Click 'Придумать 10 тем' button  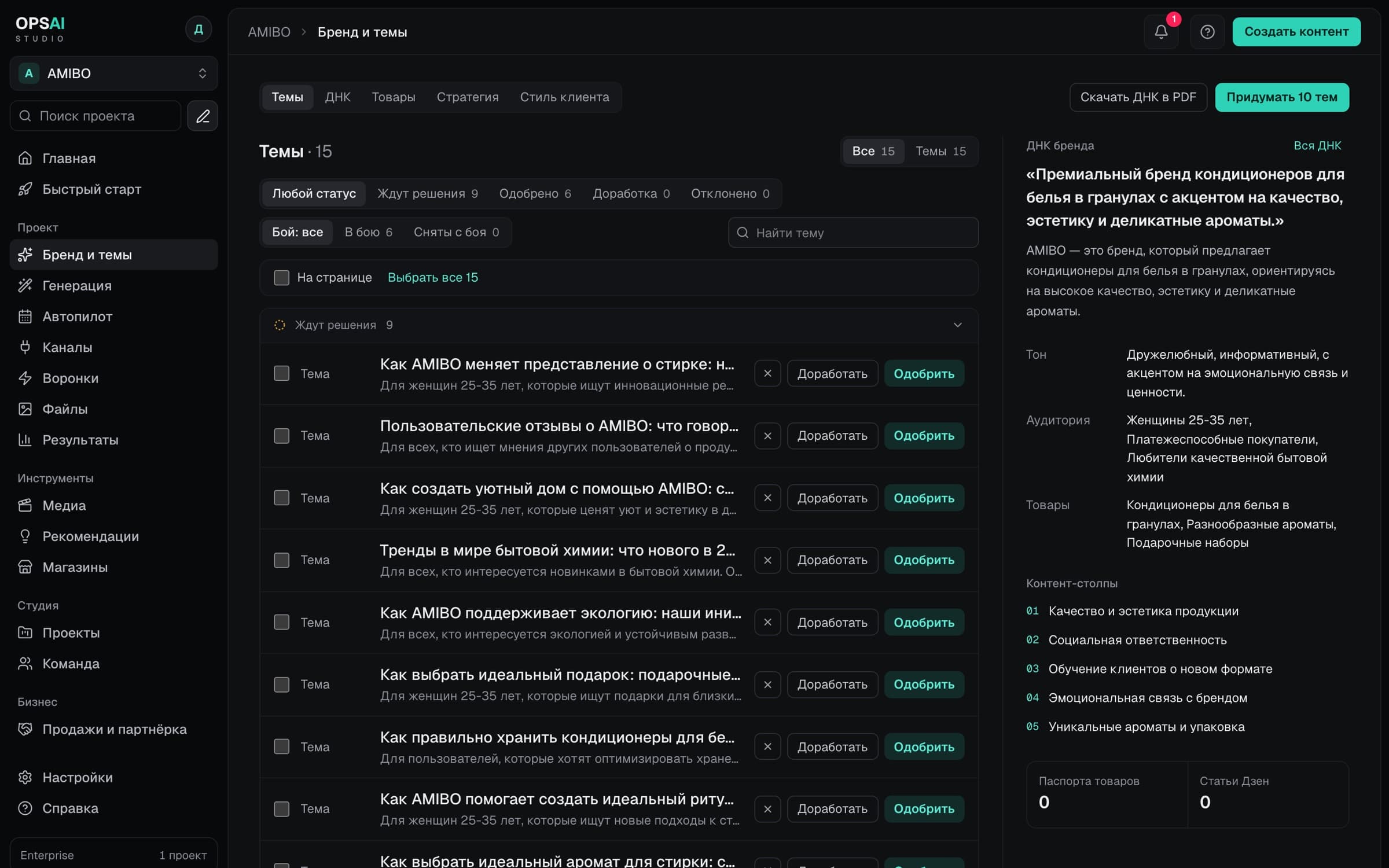pos(1282,97)
